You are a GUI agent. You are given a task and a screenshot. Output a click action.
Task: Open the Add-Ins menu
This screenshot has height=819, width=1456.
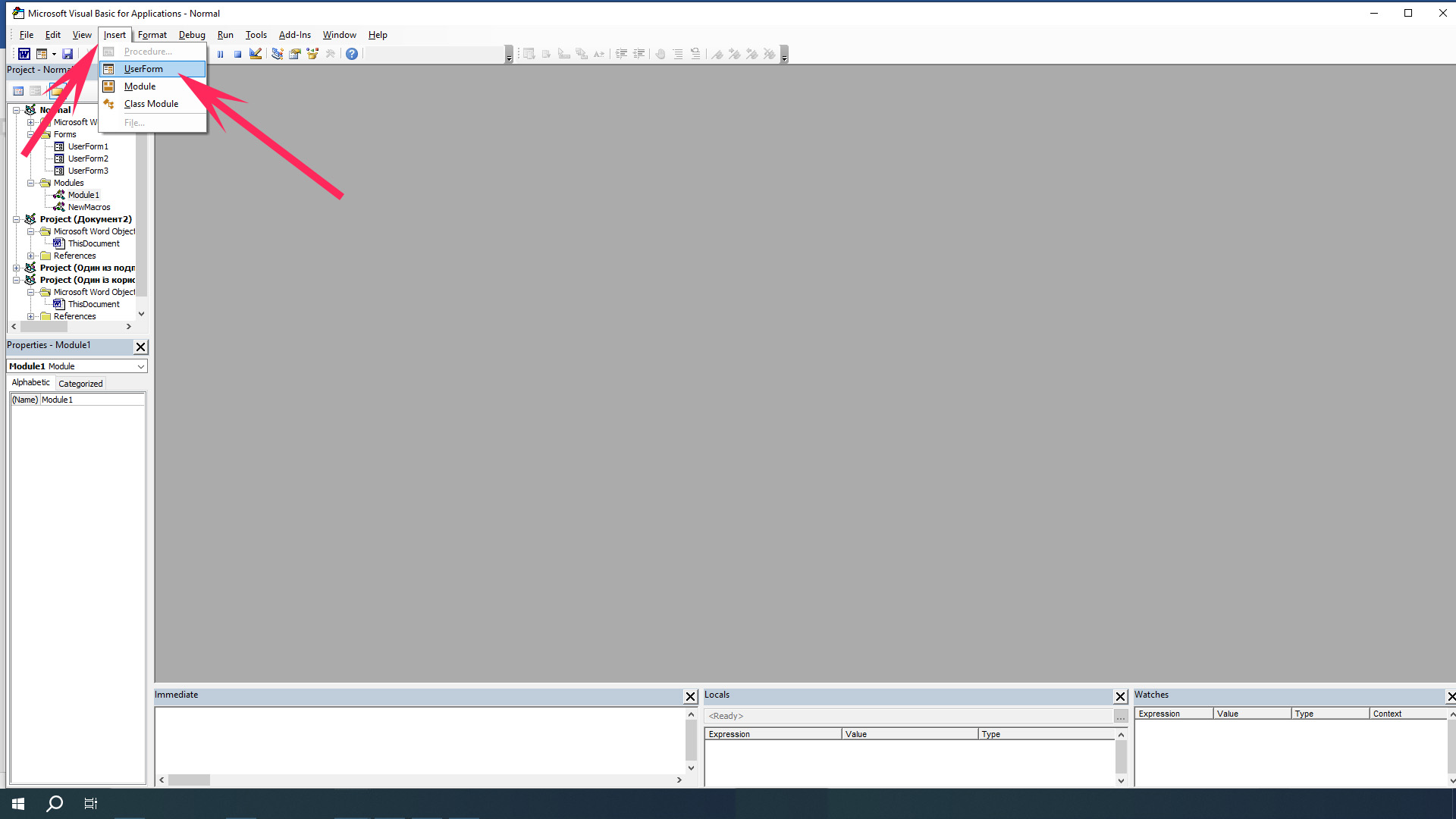click(295, 35)
